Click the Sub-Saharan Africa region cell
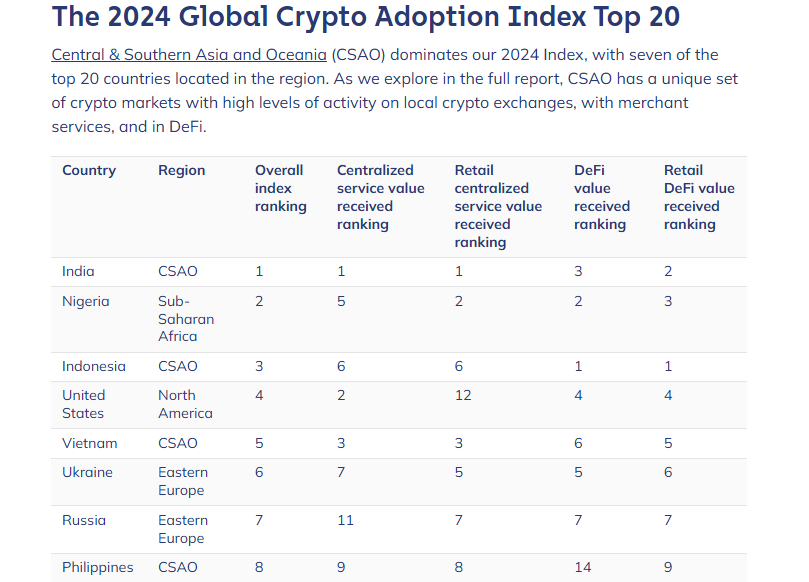This screenshot has width=809, height=582. (x=186, y=319)
